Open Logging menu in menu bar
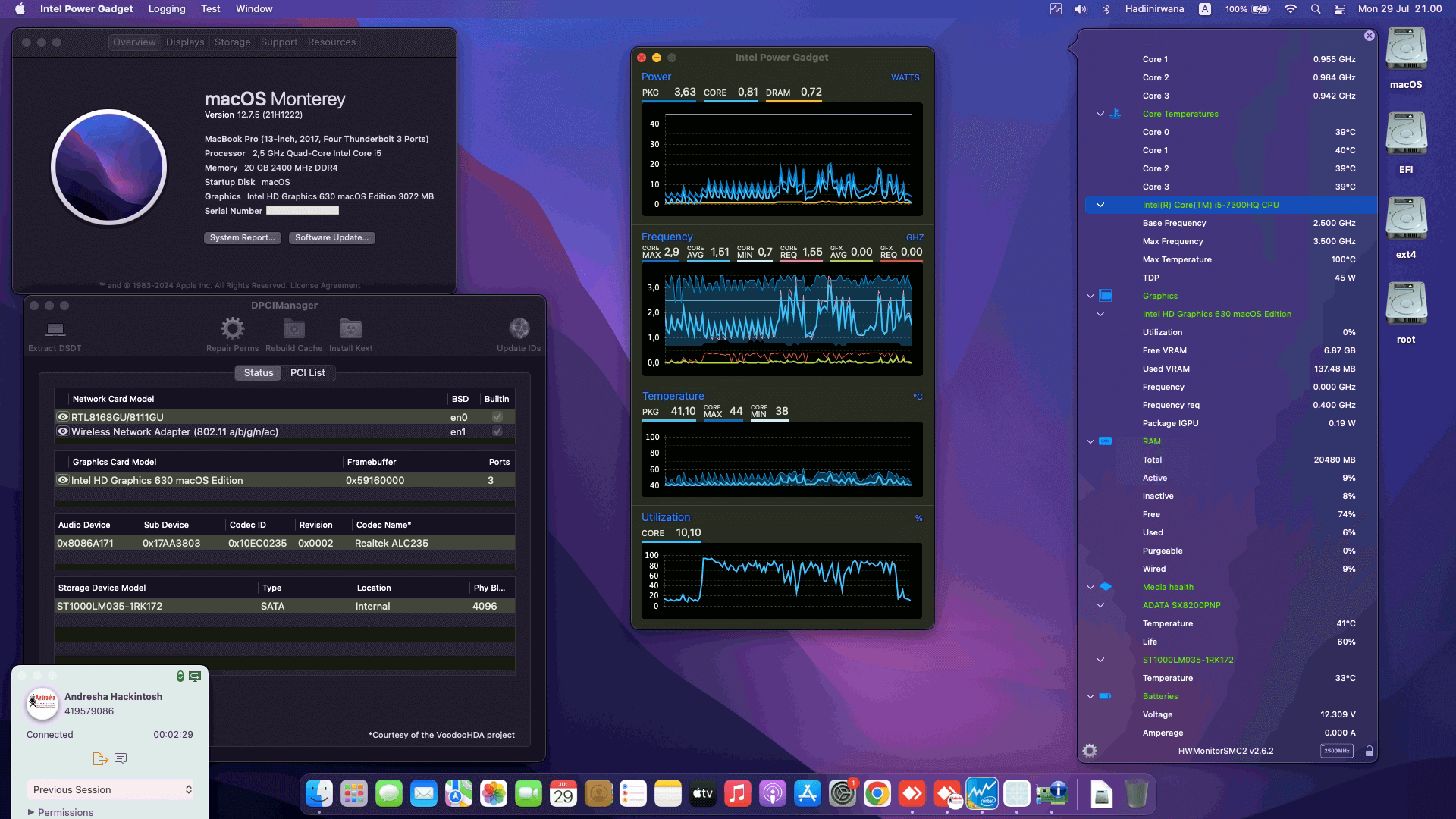The width and height of the screenshot is (1456, 819). [x=167, y=9]
